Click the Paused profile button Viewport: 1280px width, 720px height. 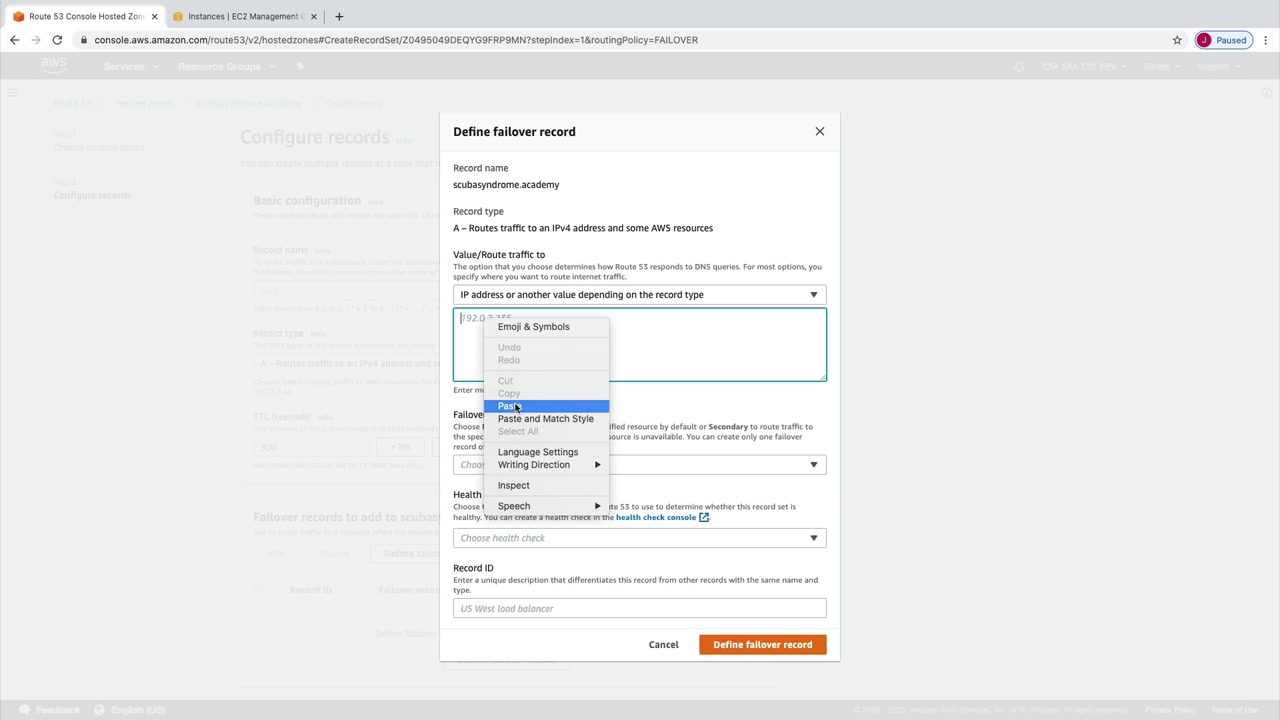click(1223, 40)
